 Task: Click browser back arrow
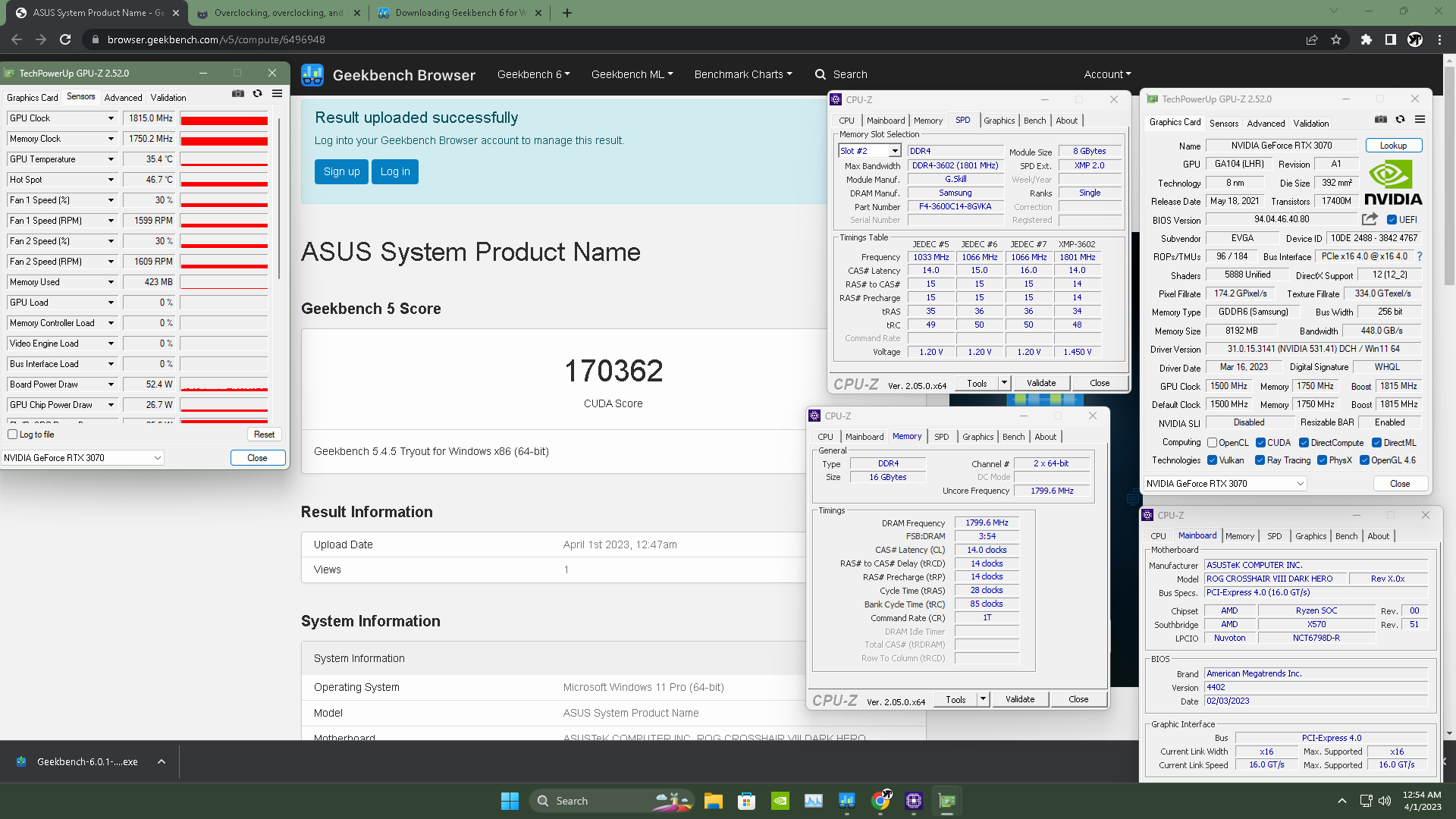17,39
